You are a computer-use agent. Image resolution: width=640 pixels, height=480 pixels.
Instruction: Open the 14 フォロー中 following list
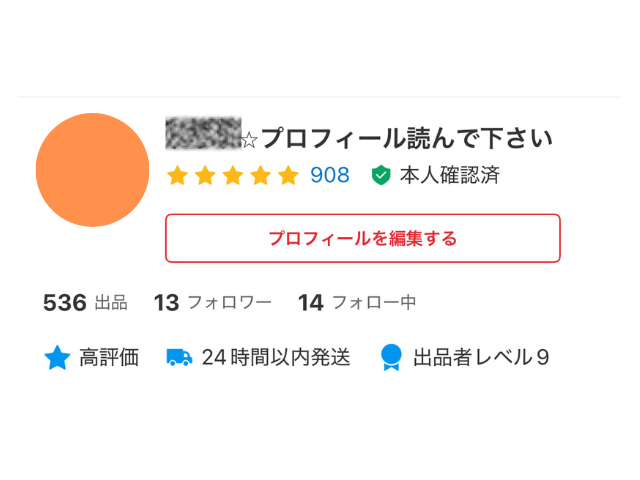click(x=357, y=302)
